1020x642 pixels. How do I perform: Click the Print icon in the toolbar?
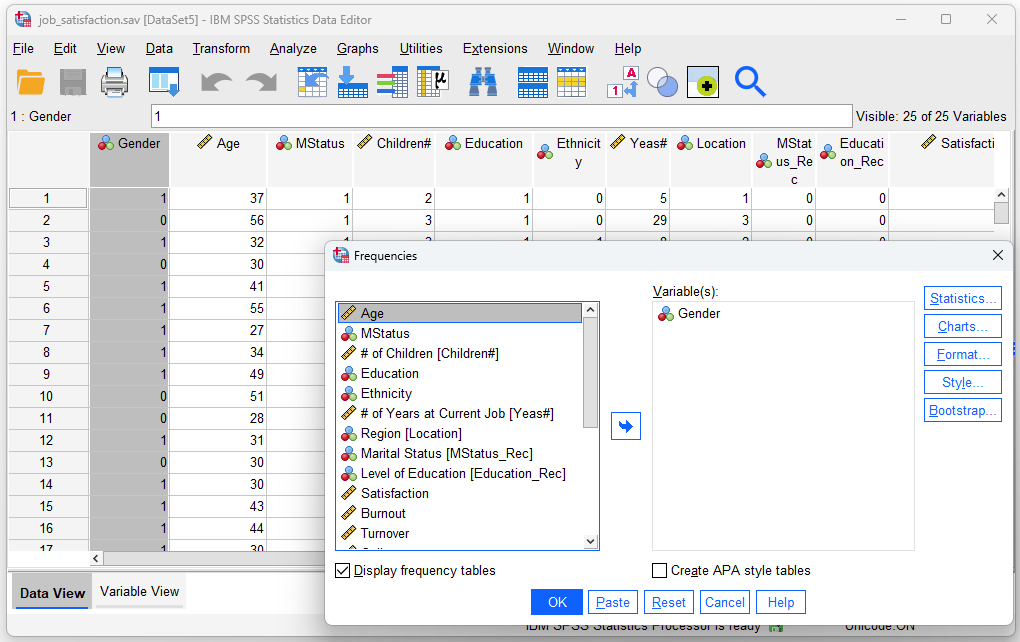[x=114, y=84]
